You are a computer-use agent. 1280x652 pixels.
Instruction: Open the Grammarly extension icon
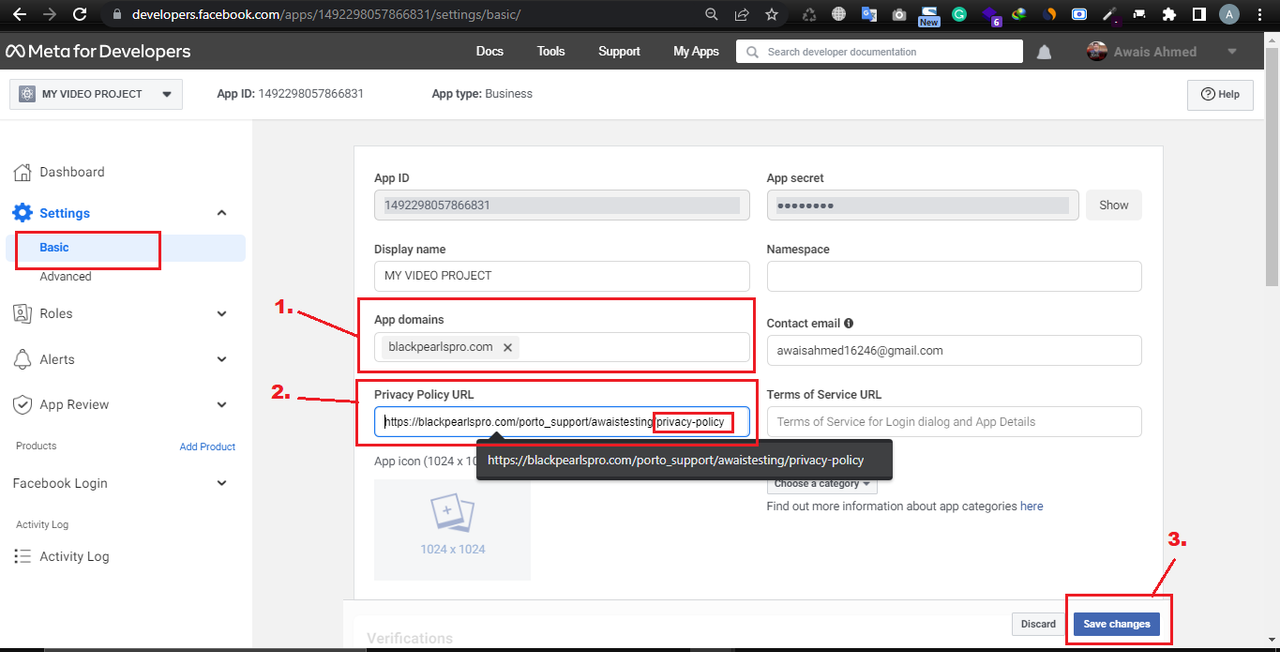point(959,14)
